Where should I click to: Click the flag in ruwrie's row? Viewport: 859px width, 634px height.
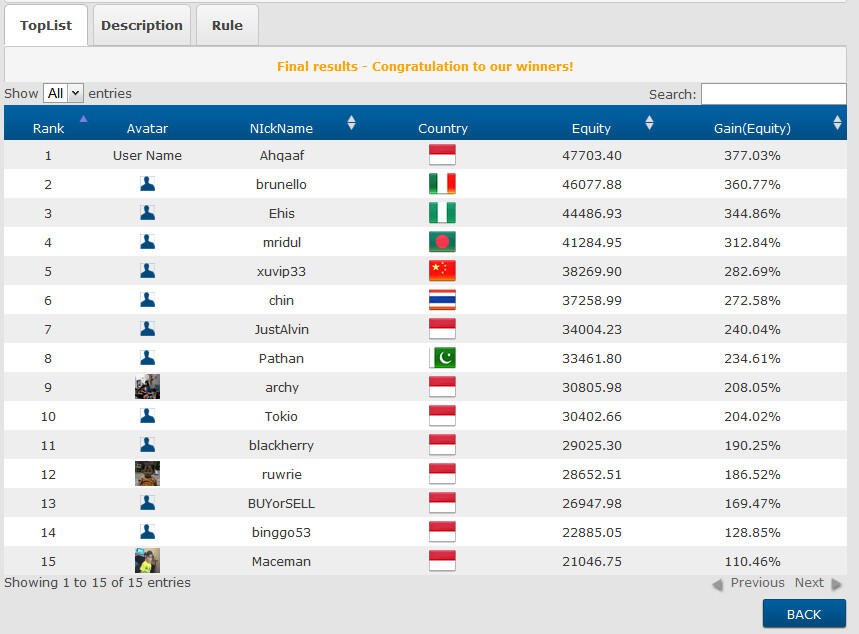tap(442, 474)
